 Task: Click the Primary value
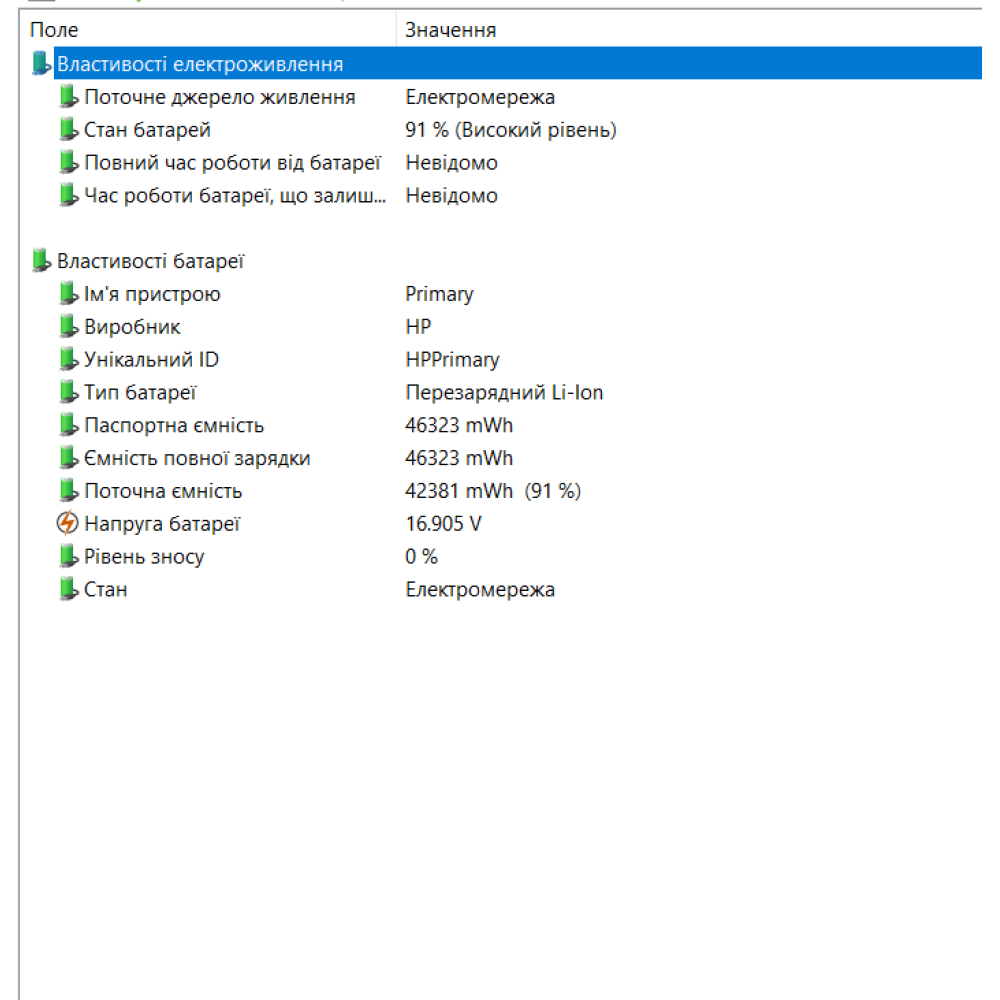tap(439, 293)
